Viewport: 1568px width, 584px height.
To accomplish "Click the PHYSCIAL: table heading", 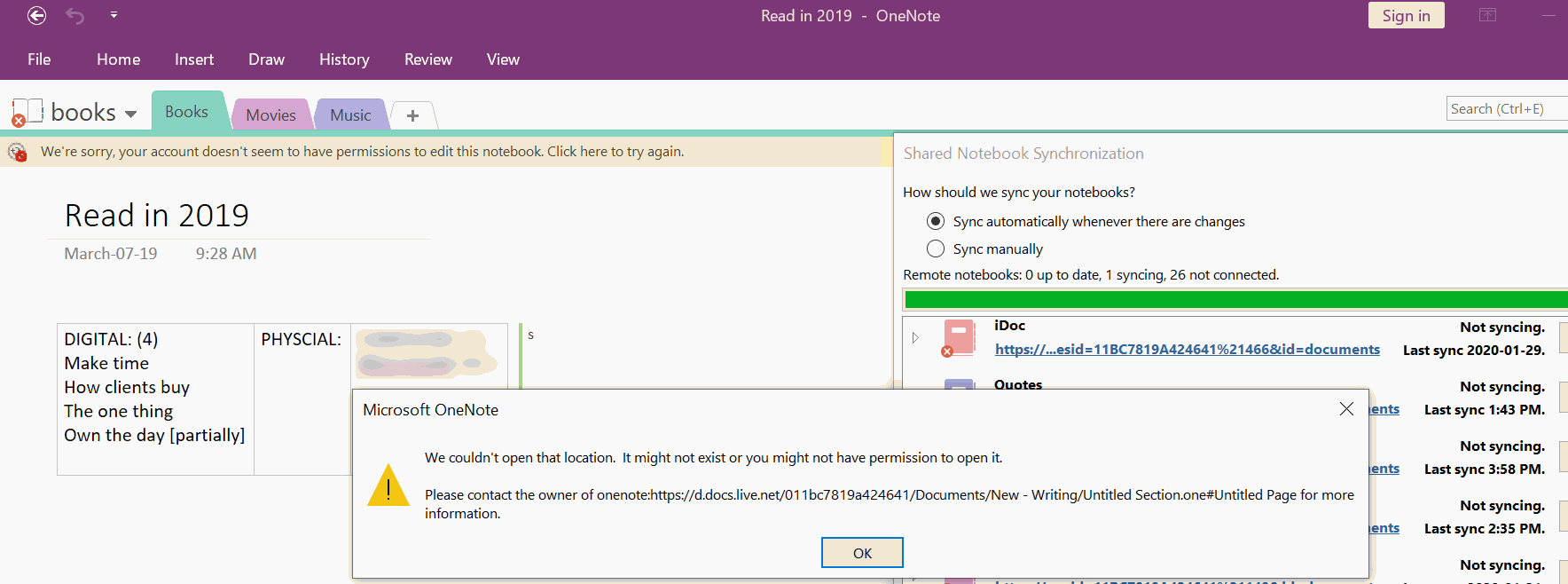I will [x=301, y=339].
